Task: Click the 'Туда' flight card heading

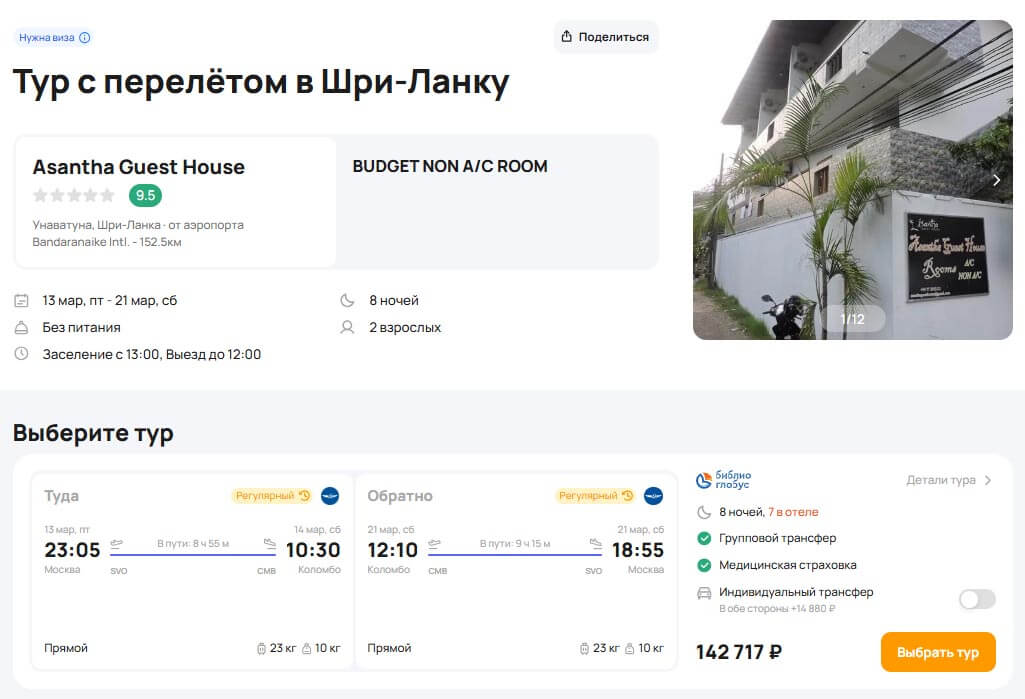Action: pos(61,496)
